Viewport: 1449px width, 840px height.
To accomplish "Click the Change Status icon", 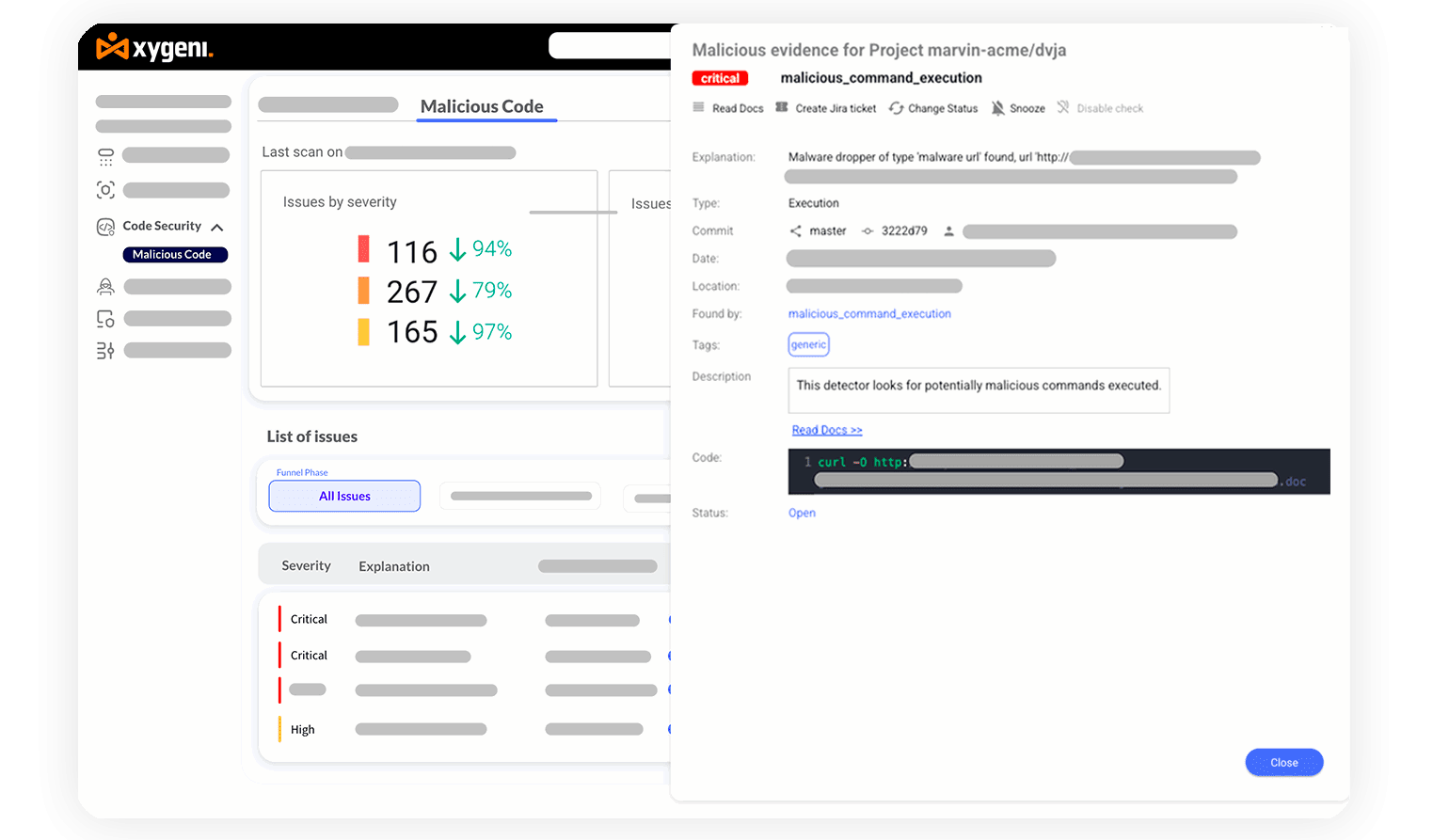I will [x=896, y=108].
